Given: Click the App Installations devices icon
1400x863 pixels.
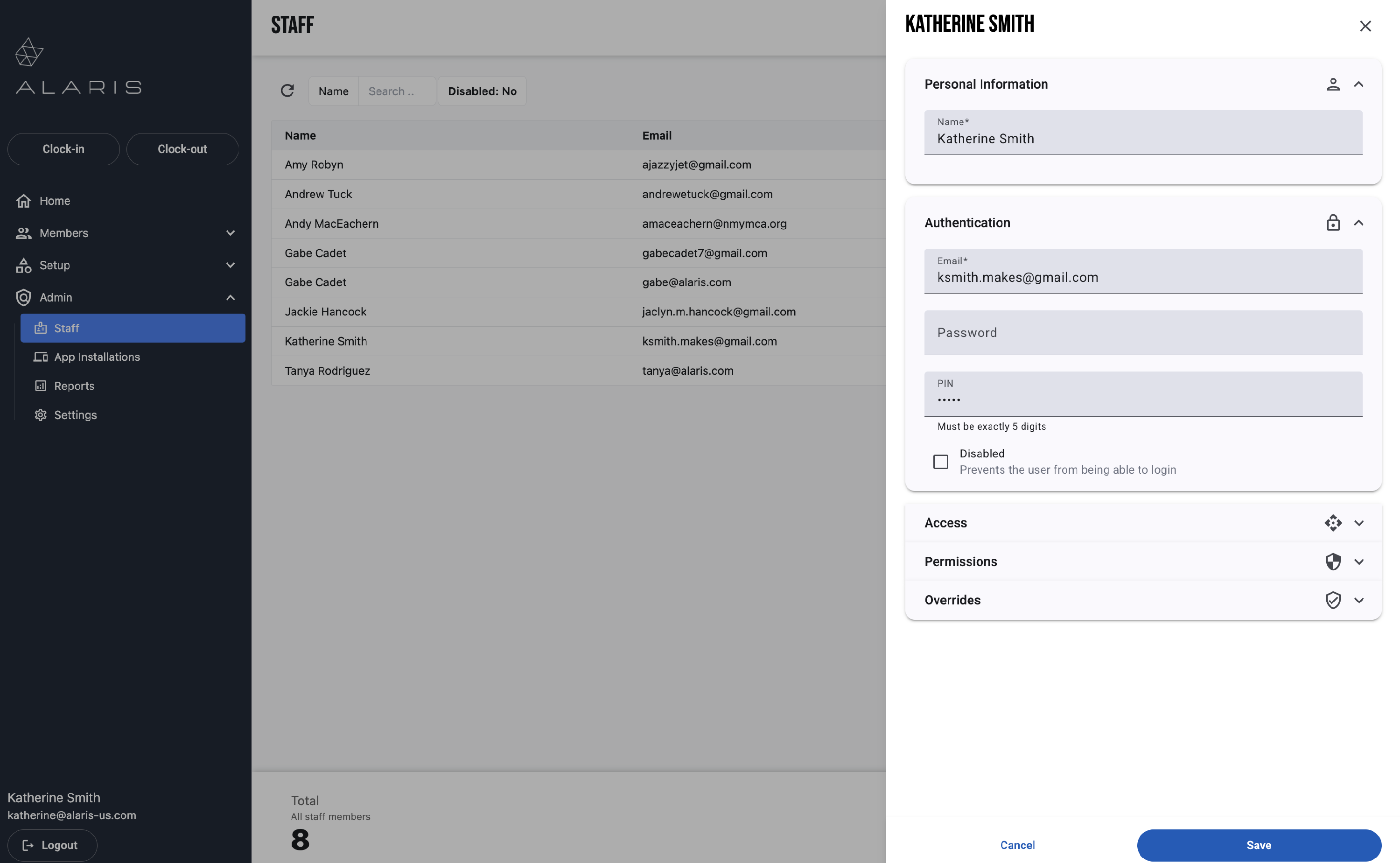Looking at the screenshot, I should coord(41,357).
